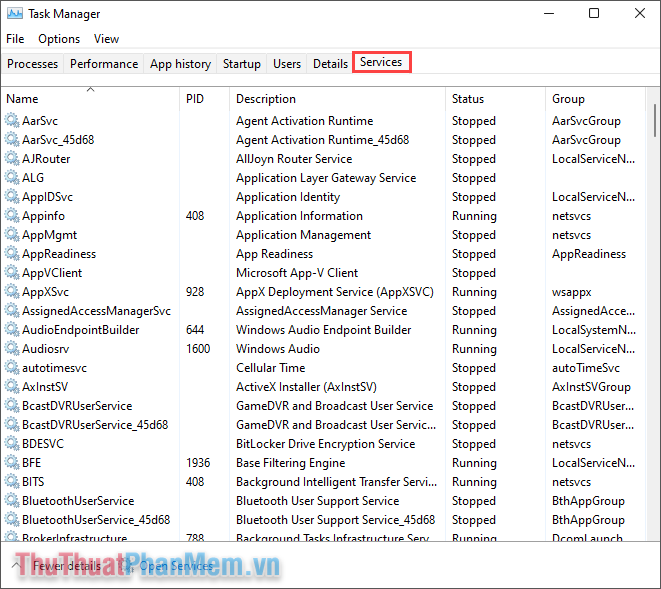The height and width of the screenshot is (589, 661).
Task: Click PID 1936 of BFE service
Action: (198, 462)
